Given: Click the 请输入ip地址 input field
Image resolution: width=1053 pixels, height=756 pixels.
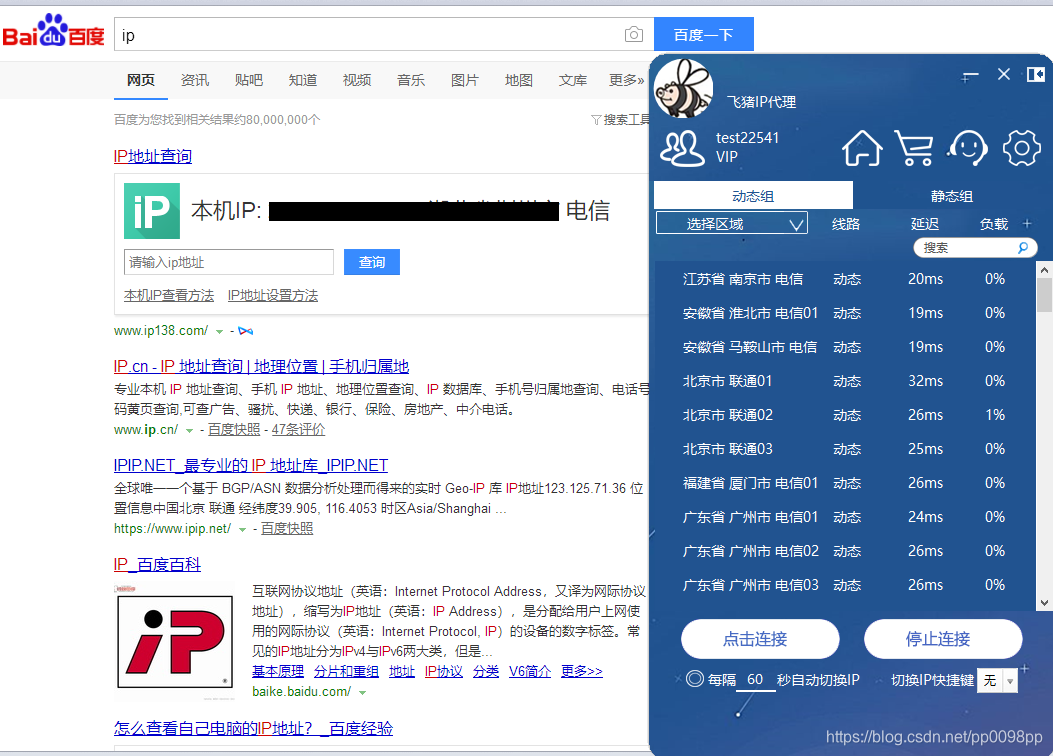Looking at the screenshot, I should pos(228,262).
